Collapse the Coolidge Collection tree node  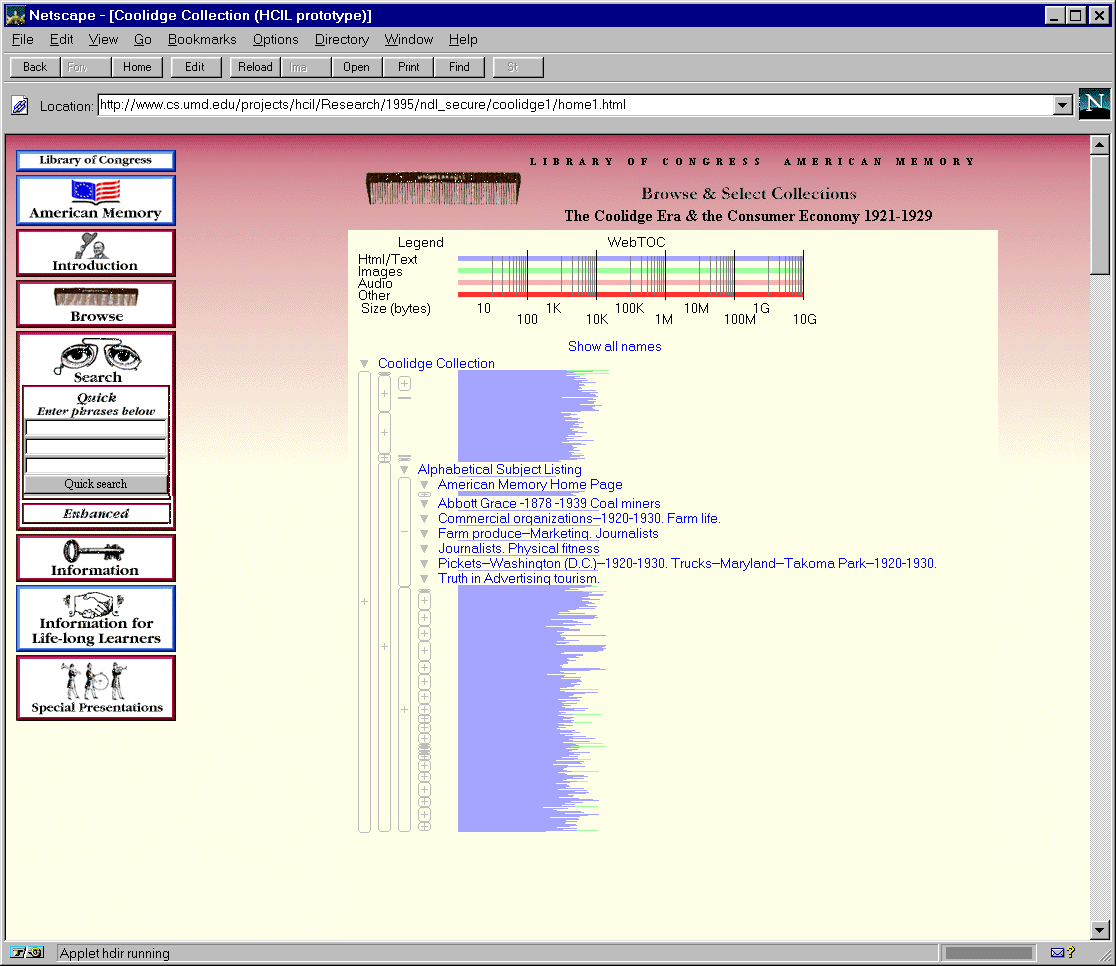[364, 364]
